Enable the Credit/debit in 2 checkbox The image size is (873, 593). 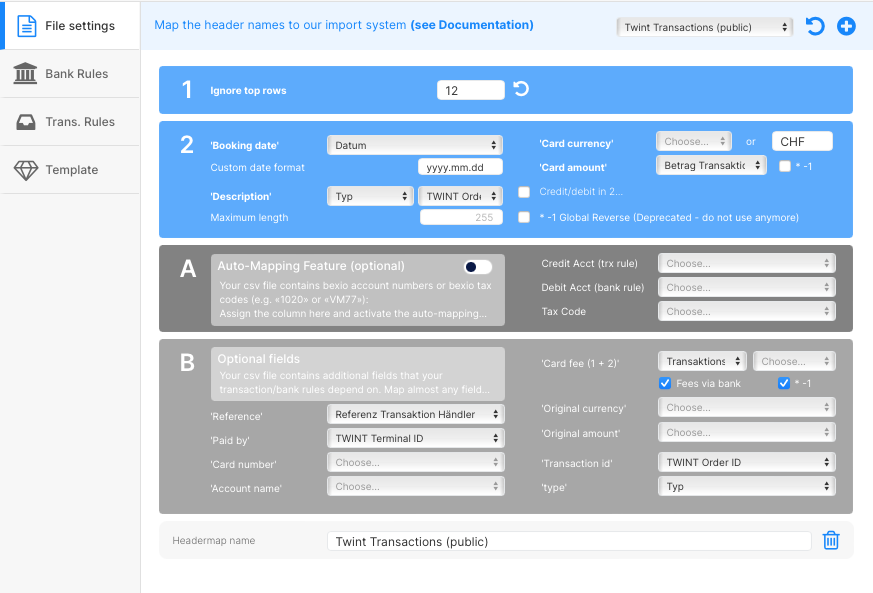pyautogui.click(x=524, y=192)
